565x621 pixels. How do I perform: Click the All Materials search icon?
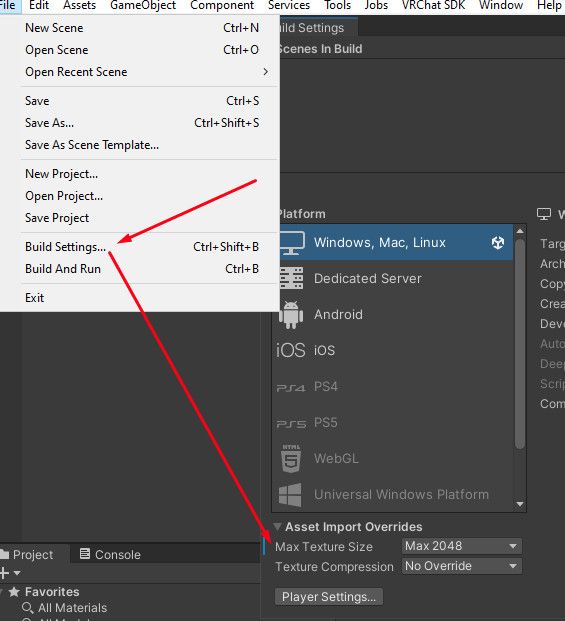point(27,608)
